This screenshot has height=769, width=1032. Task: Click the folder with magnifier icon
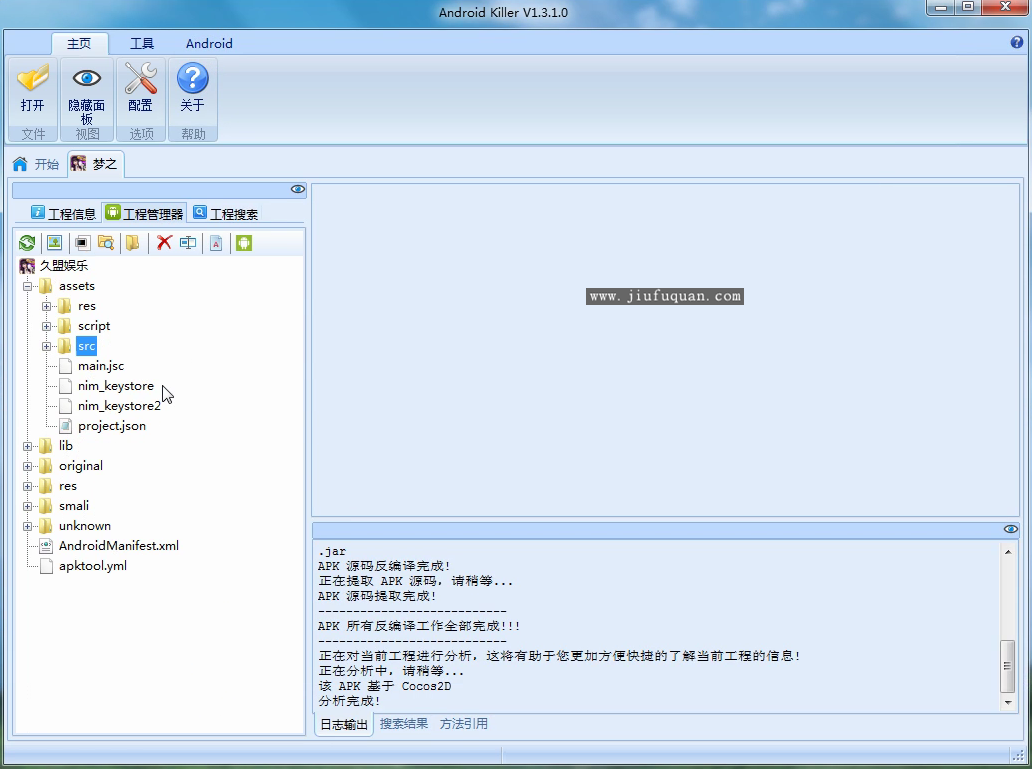click(x=106, y=243)
